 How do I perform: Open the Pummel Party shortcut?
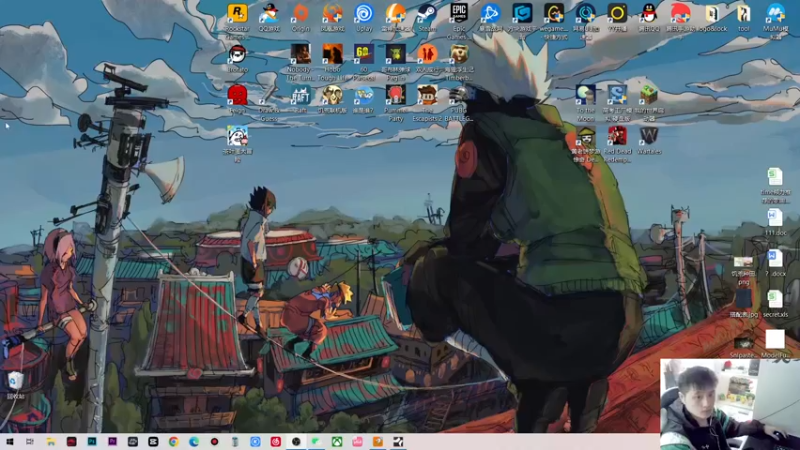coord(395,95)
